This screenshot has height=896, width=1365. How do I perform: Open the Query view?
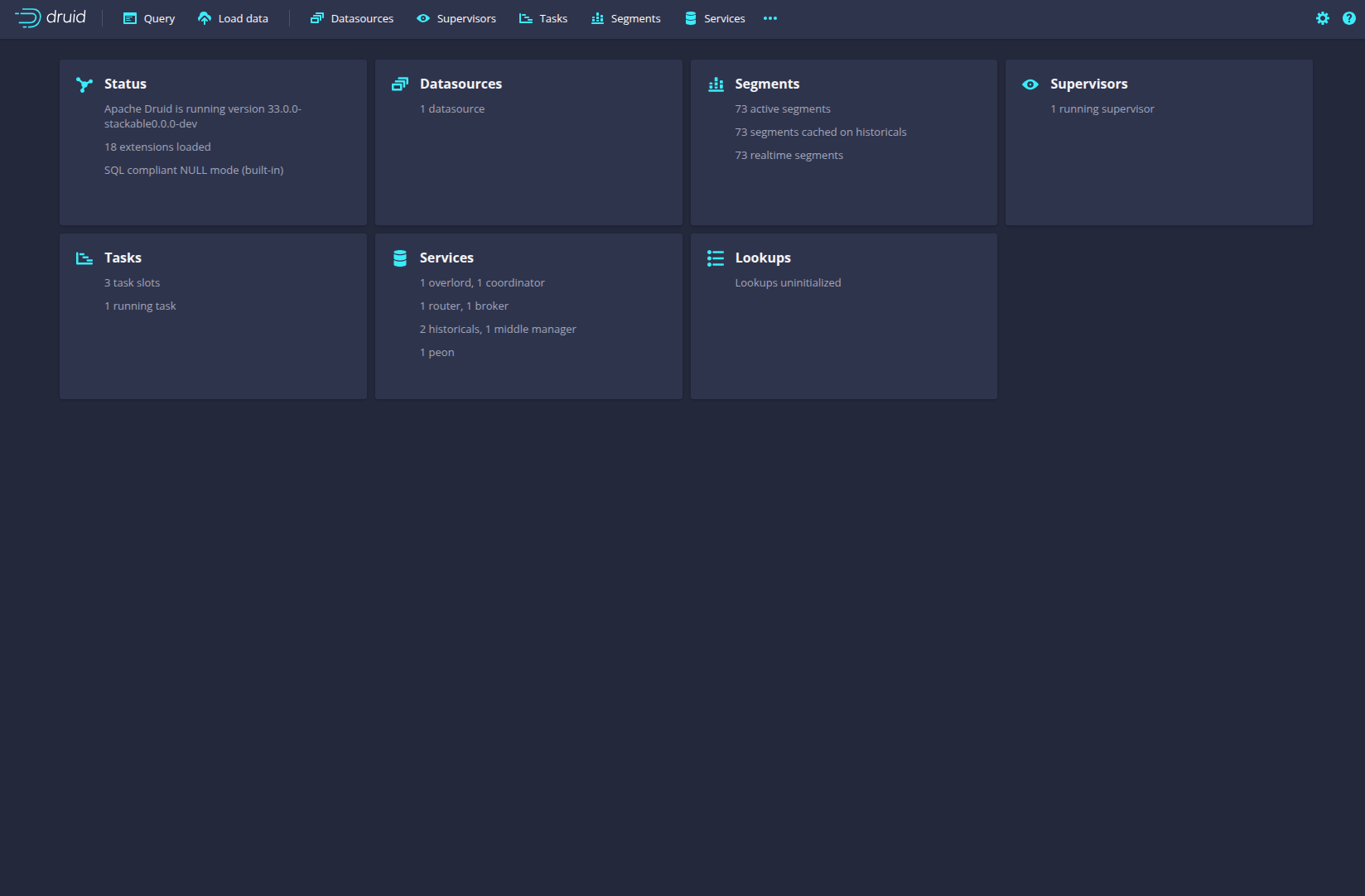(x=149, y=18)
